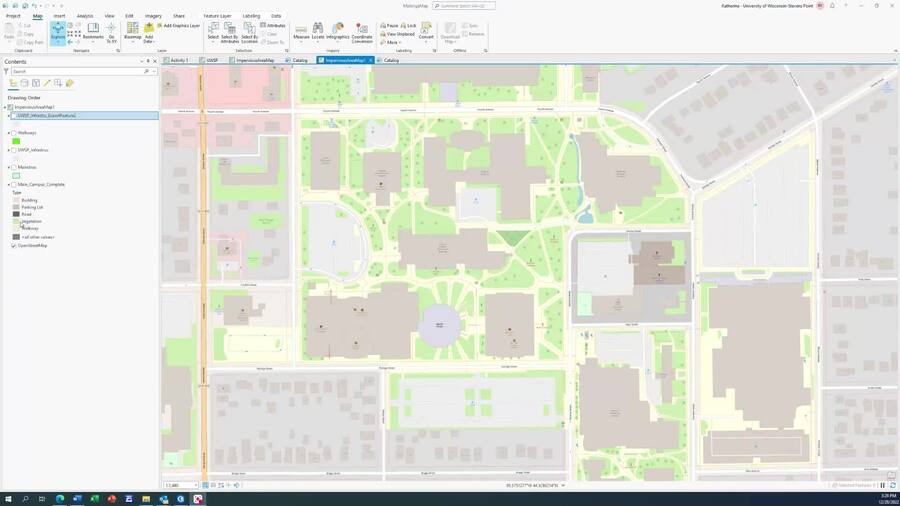The image size is (900, 506).
Task: Toggle the Walkways layer visibility checkbox
Action: coord(14,133)
